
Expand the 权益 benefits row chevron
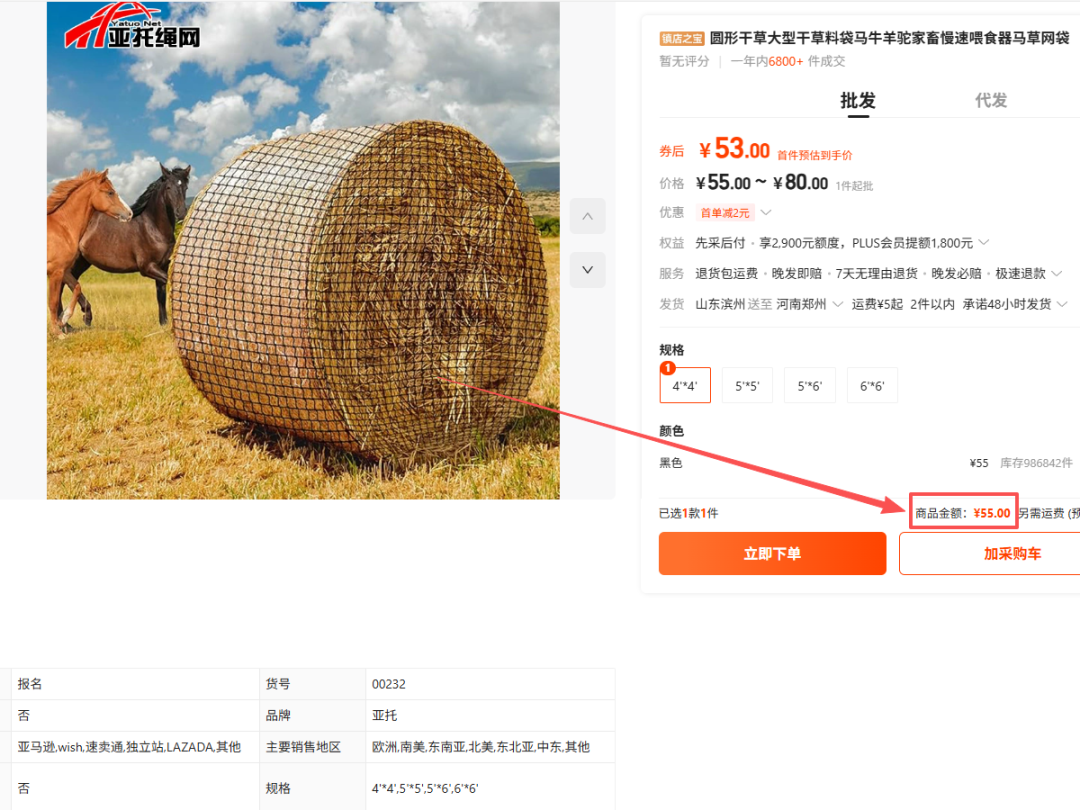click(984, 242)
